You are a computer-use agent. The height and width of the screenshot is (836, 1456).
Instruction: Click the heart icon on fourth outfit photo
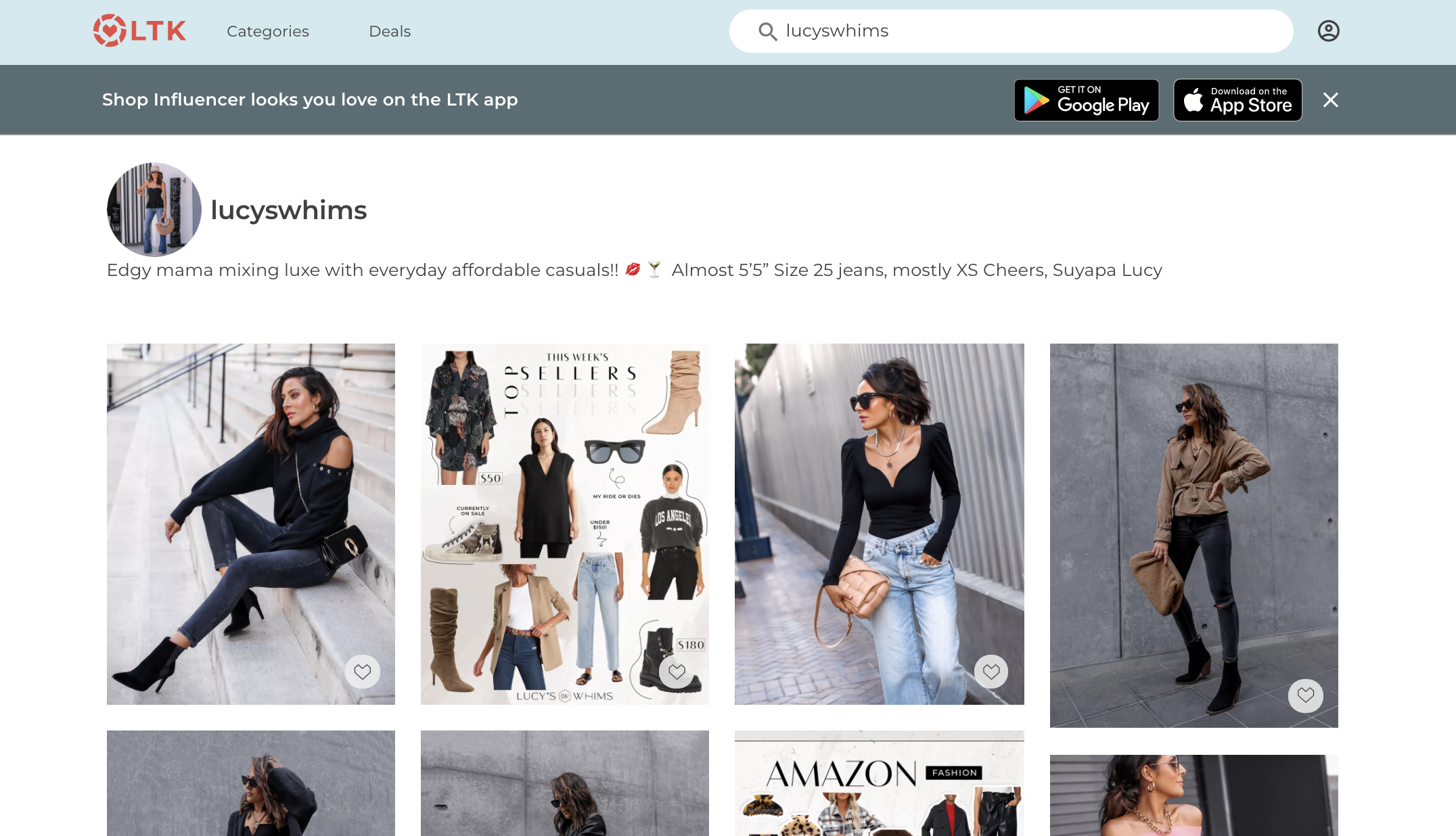[x=1306, y=694]
